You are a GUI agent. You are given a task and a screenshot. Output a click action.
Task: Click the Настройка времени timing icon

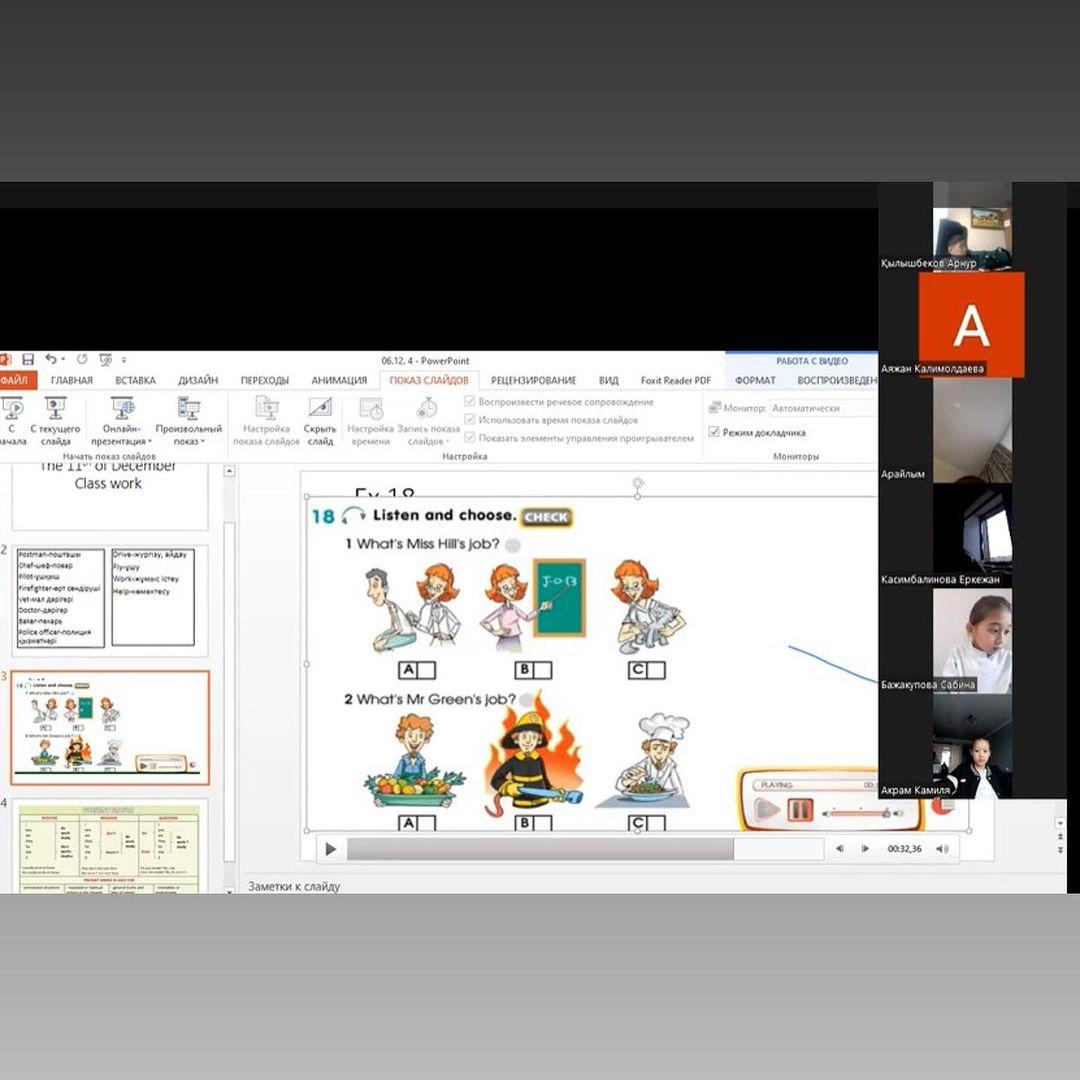(371, 408)
